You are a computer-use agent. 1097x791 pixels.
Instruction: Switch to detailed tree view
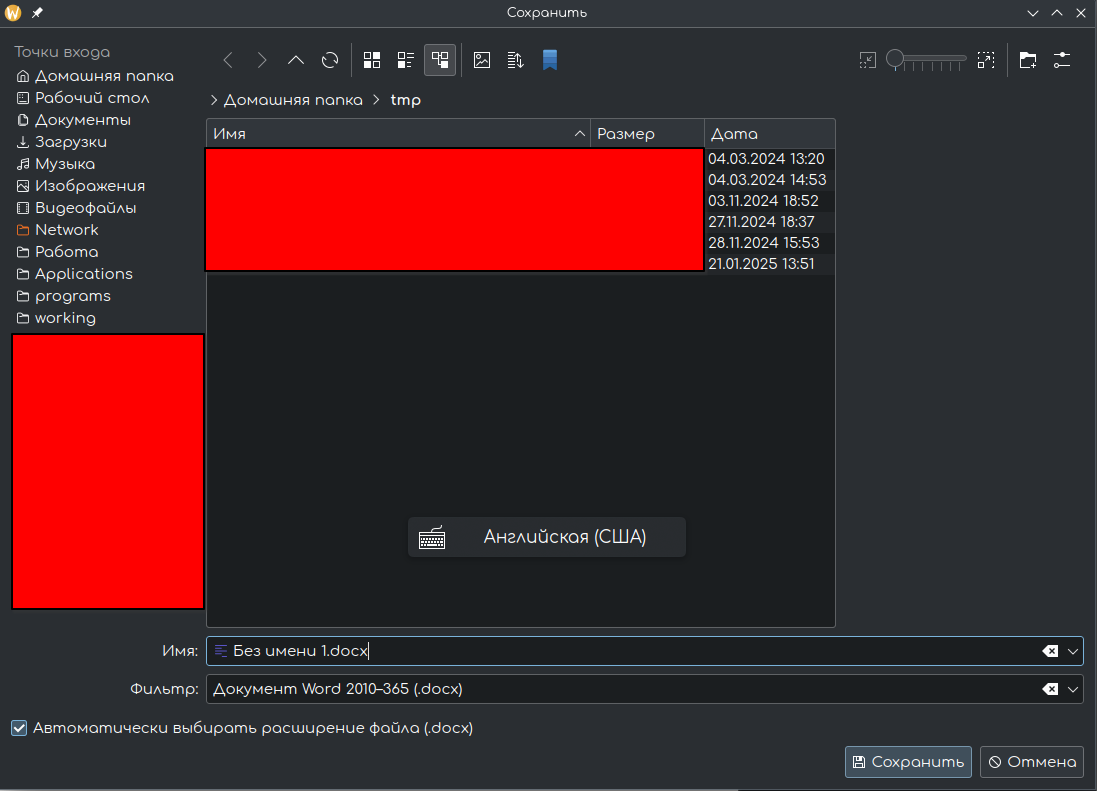coord(440,60)
